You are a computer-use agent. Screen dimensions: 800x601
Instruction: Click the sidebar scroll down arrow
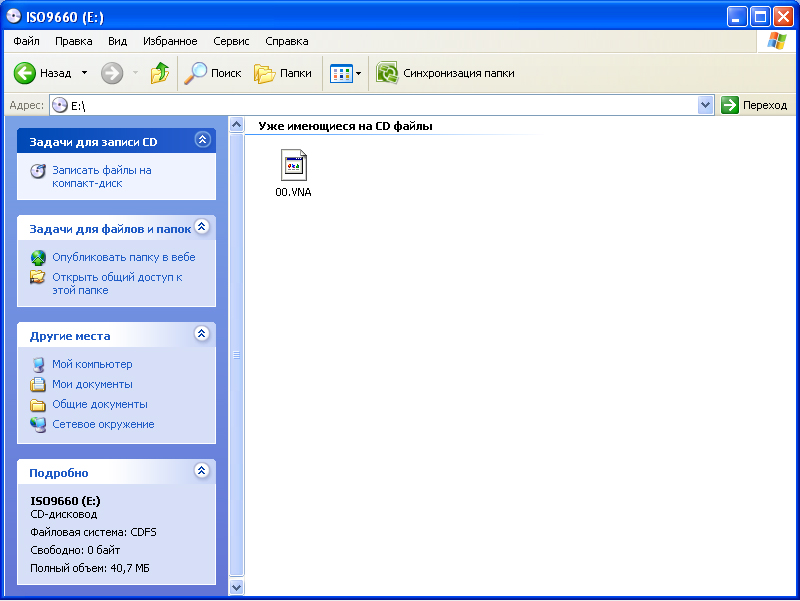(x=237, y=588)
